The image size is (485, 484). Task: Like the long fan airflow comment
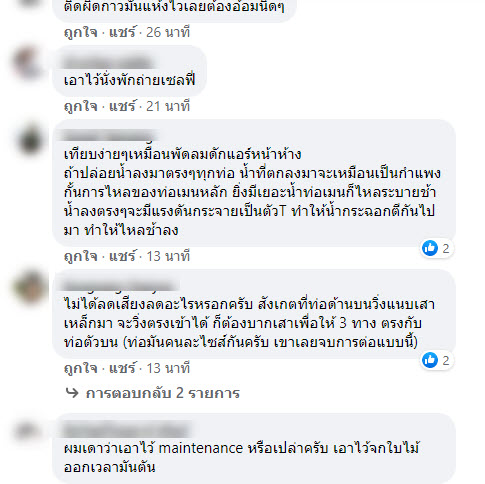(80, 256)
